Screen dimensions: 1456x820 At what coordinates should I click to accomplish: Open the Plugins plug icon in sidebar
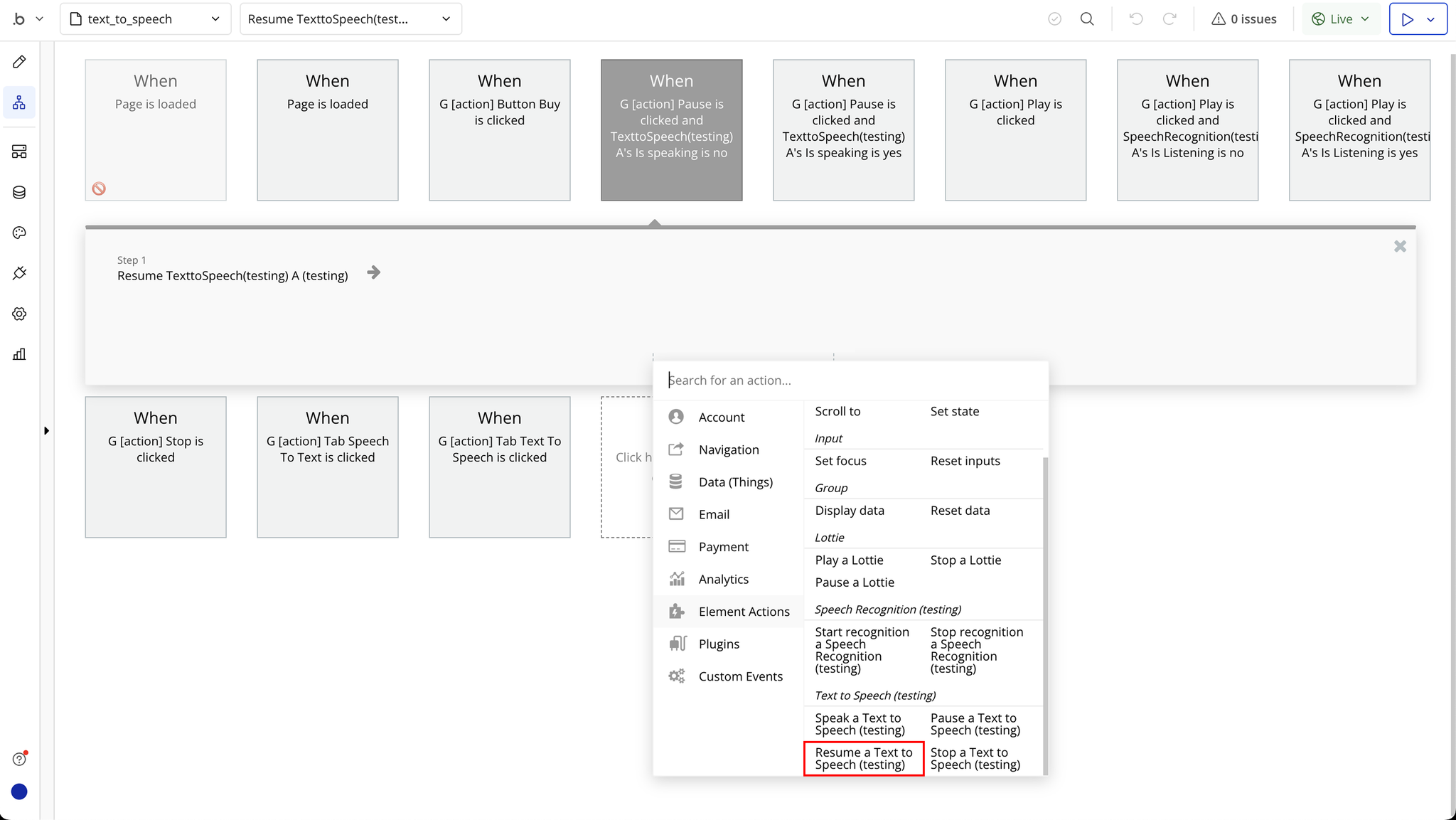click(19, 273)
